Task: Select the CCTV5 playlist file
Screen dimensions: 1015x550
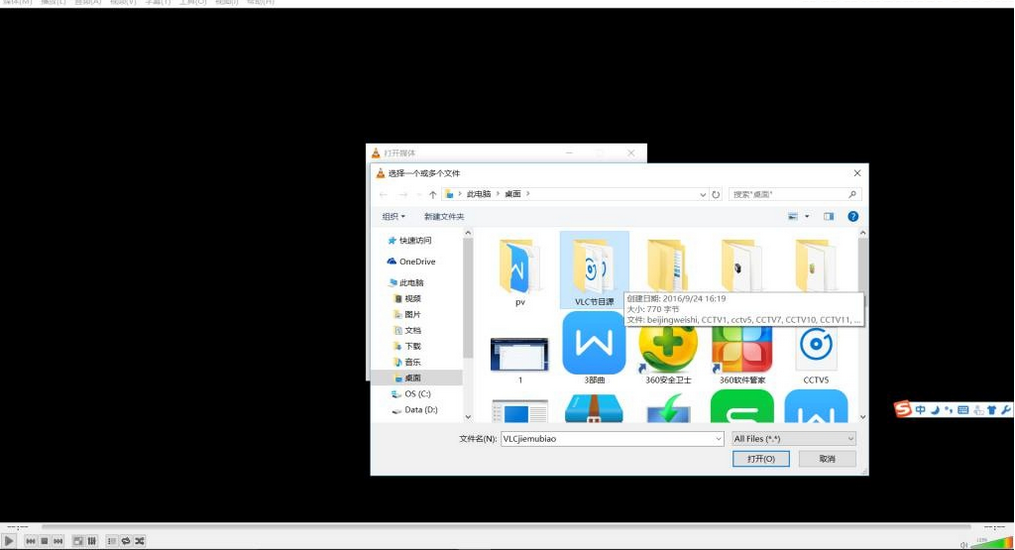Action: (x=816, y=355)
